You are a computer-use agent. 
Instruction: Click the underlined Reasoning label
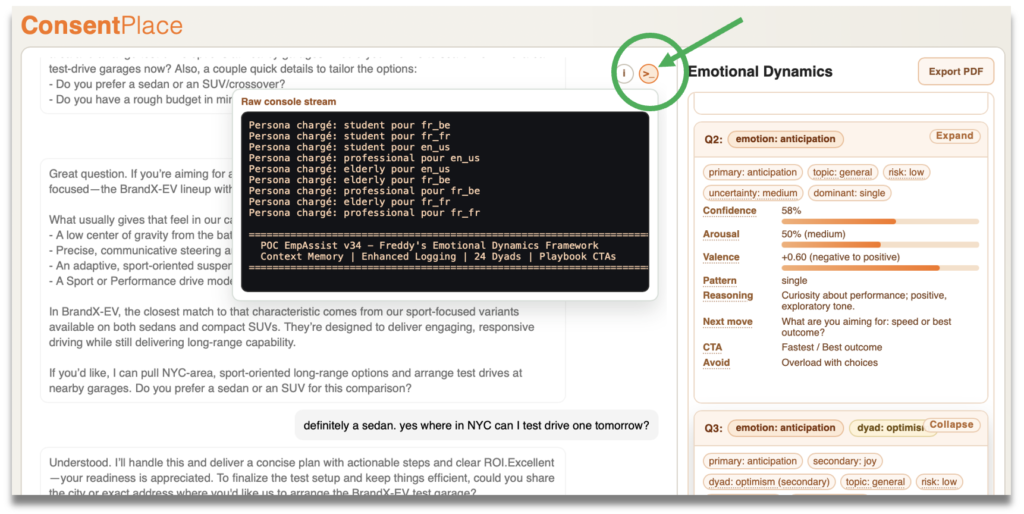point(727,296)
